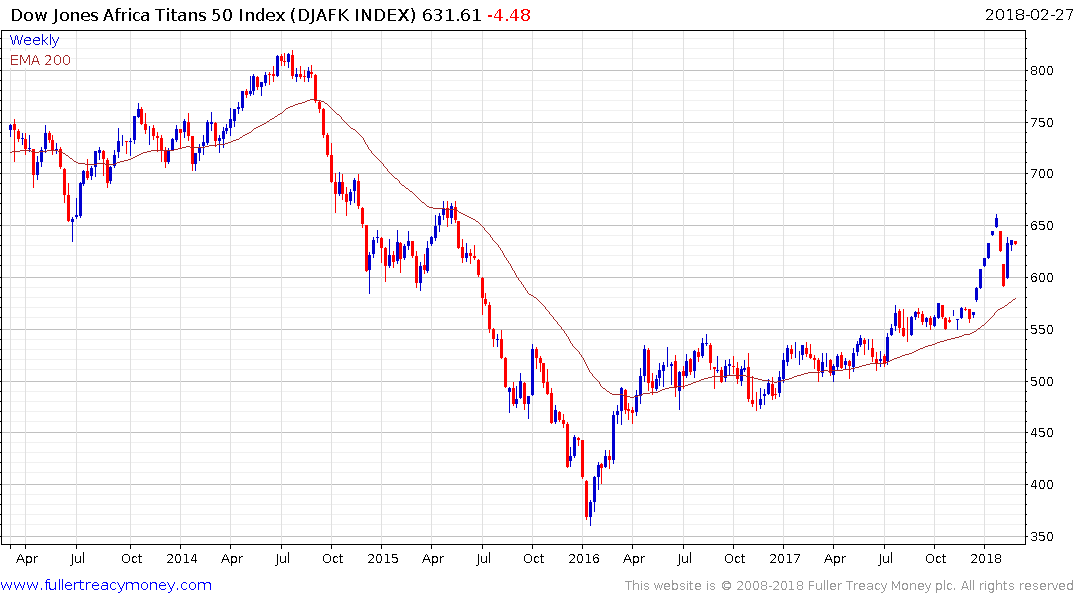The height and width of the screenshot is (600, 1075).
Task: Click the 500 price axis label
Action: pos(1041,382)
